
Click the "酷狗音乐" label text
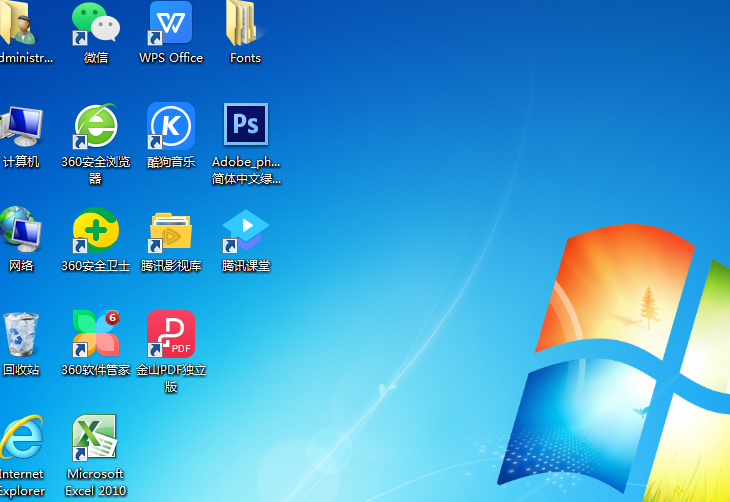pos(171,162)
